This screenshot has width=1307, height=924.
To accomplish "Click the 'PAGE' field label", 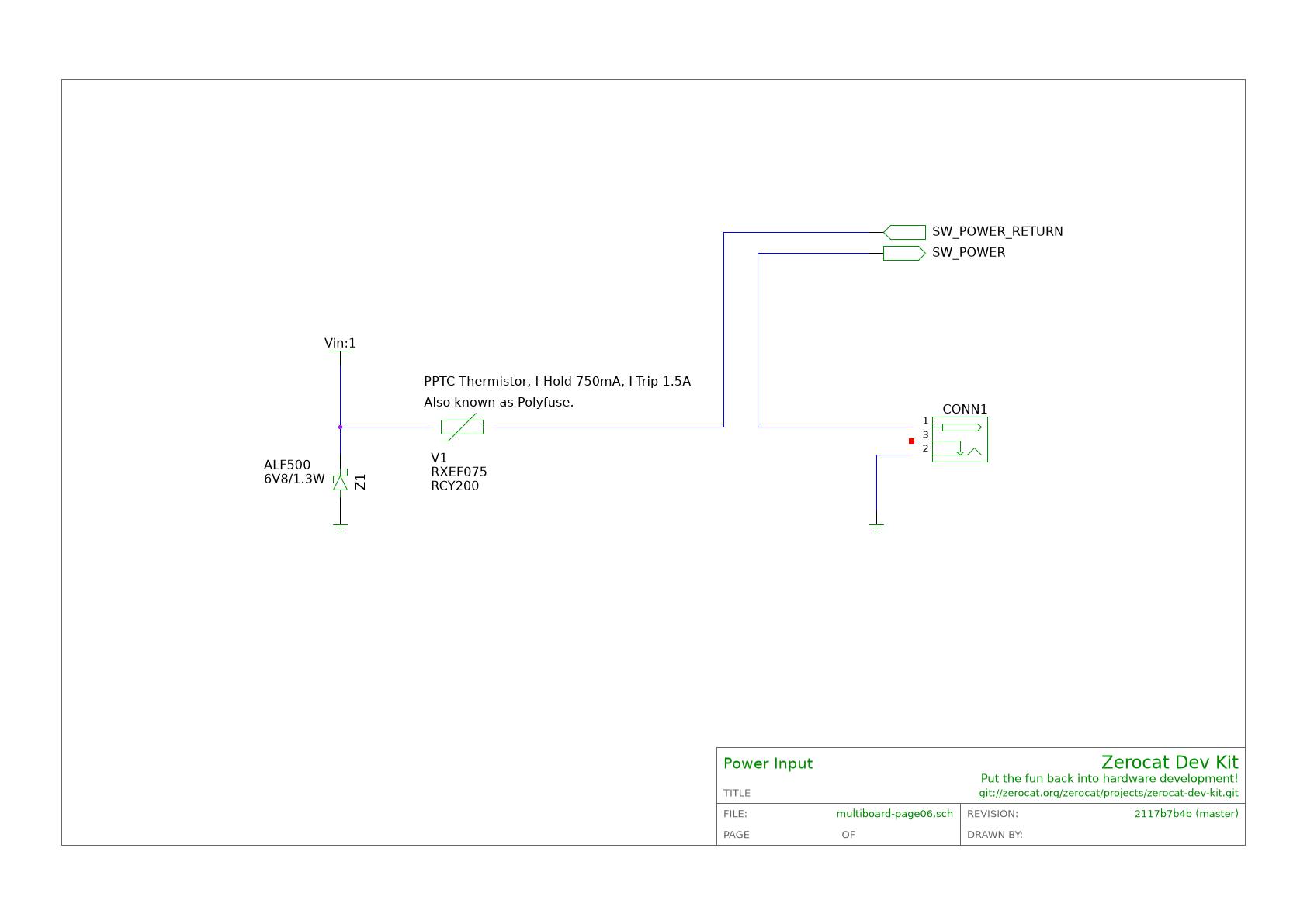I will (x=737, y=835).
